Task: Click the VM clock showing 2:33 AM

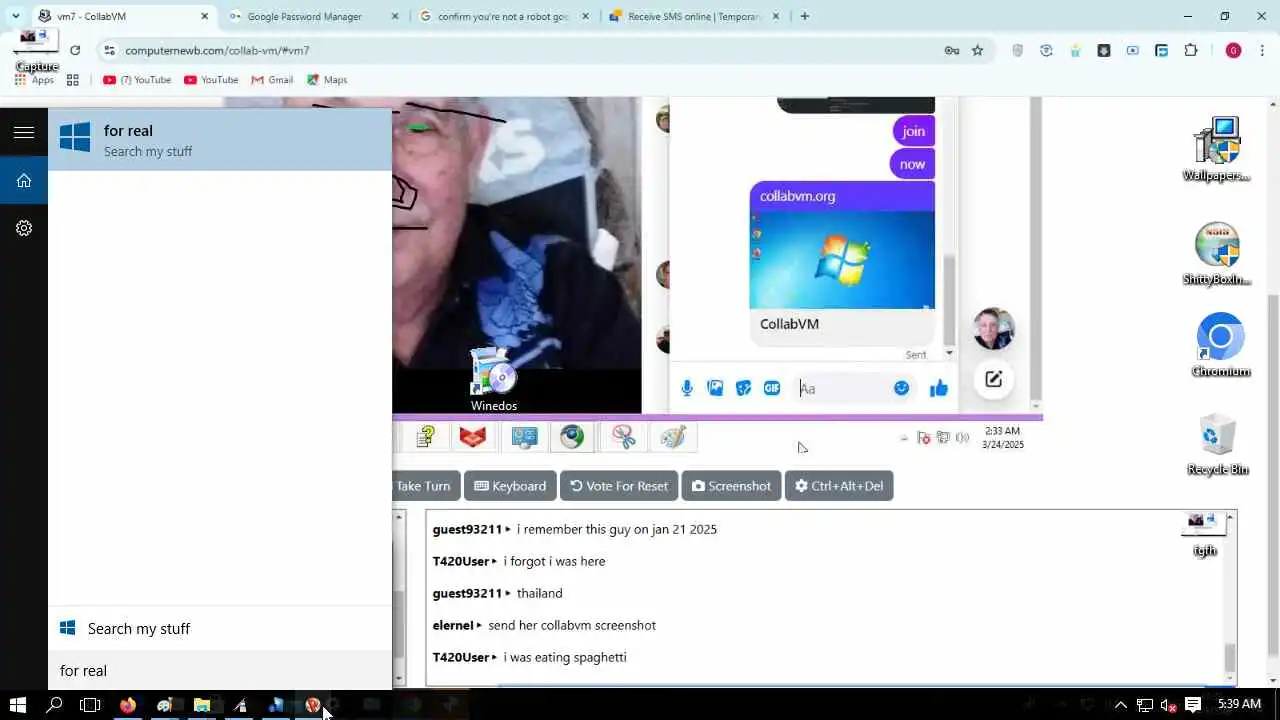Action: coord(1002,437)
